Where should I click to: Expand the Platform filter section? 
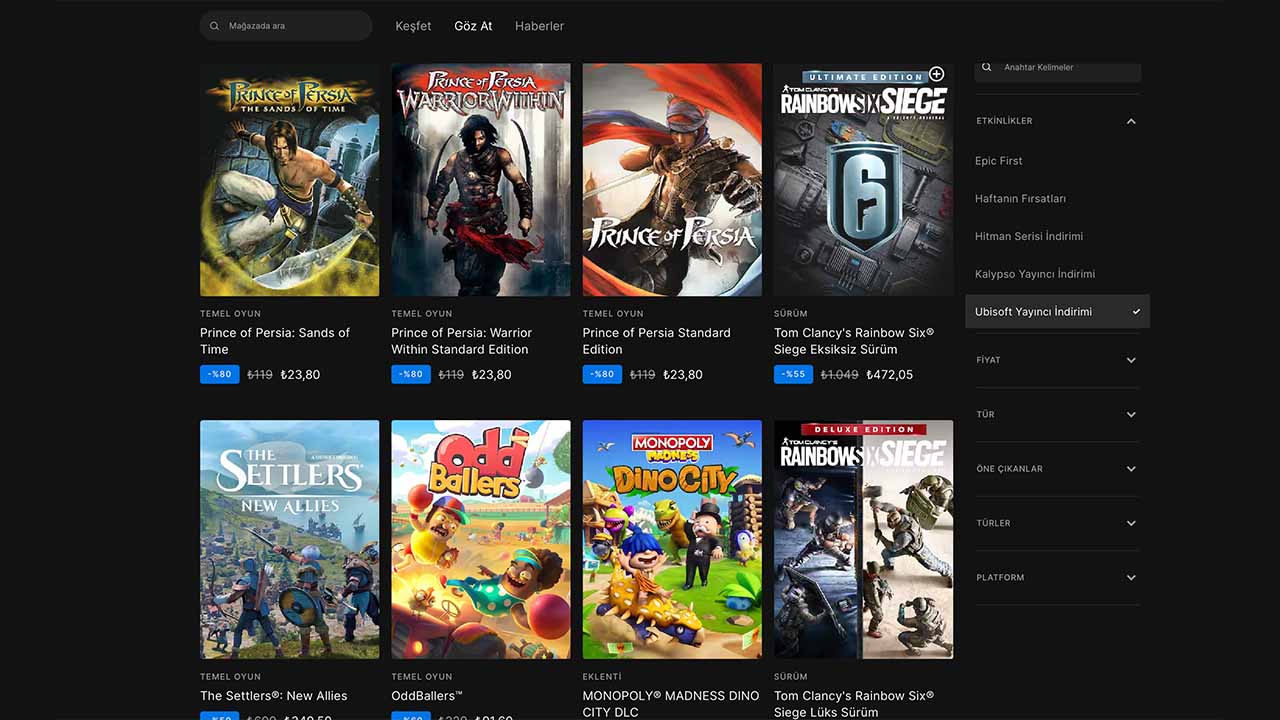[x=1131, y=578]
